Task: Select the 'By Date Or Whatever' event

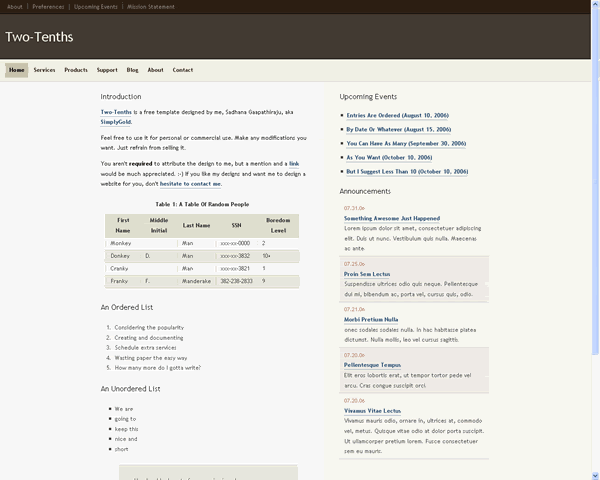Action: coord(398,129)
